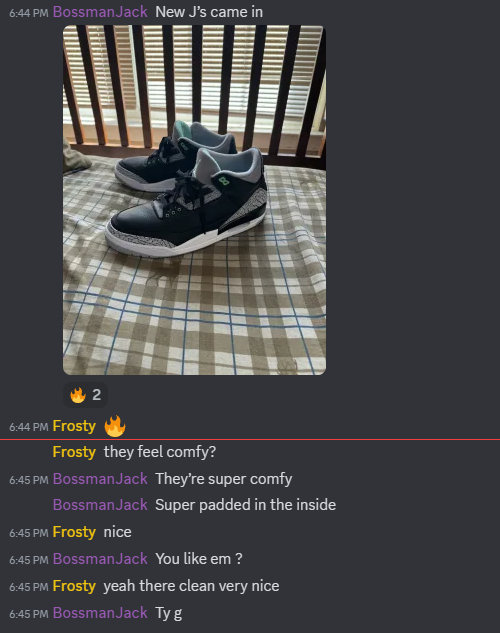Screen dimensions: 500x633
Task: Click Frosty's name beside "they feel comfy?"
Action: [x=74, y=452]
